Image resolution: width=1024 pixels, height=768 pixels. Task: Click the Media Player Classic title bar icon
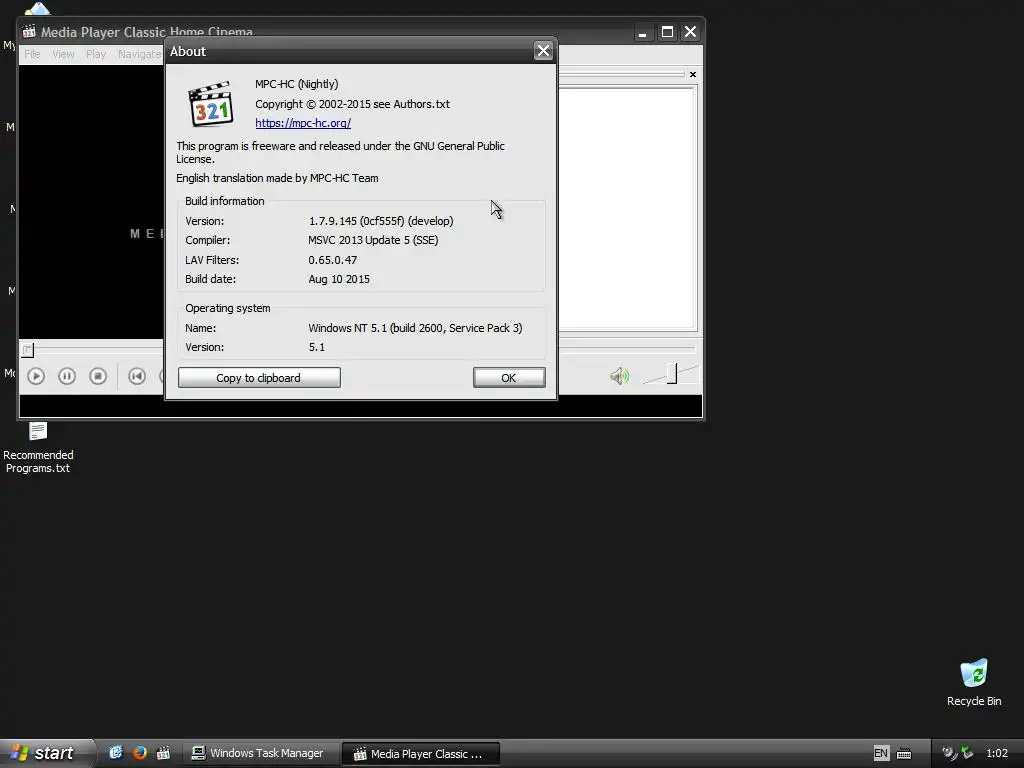(29, 32)
